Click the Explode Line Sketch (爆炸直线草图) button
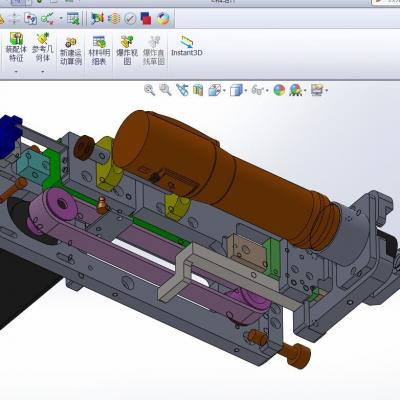 (x=154, y=50)
